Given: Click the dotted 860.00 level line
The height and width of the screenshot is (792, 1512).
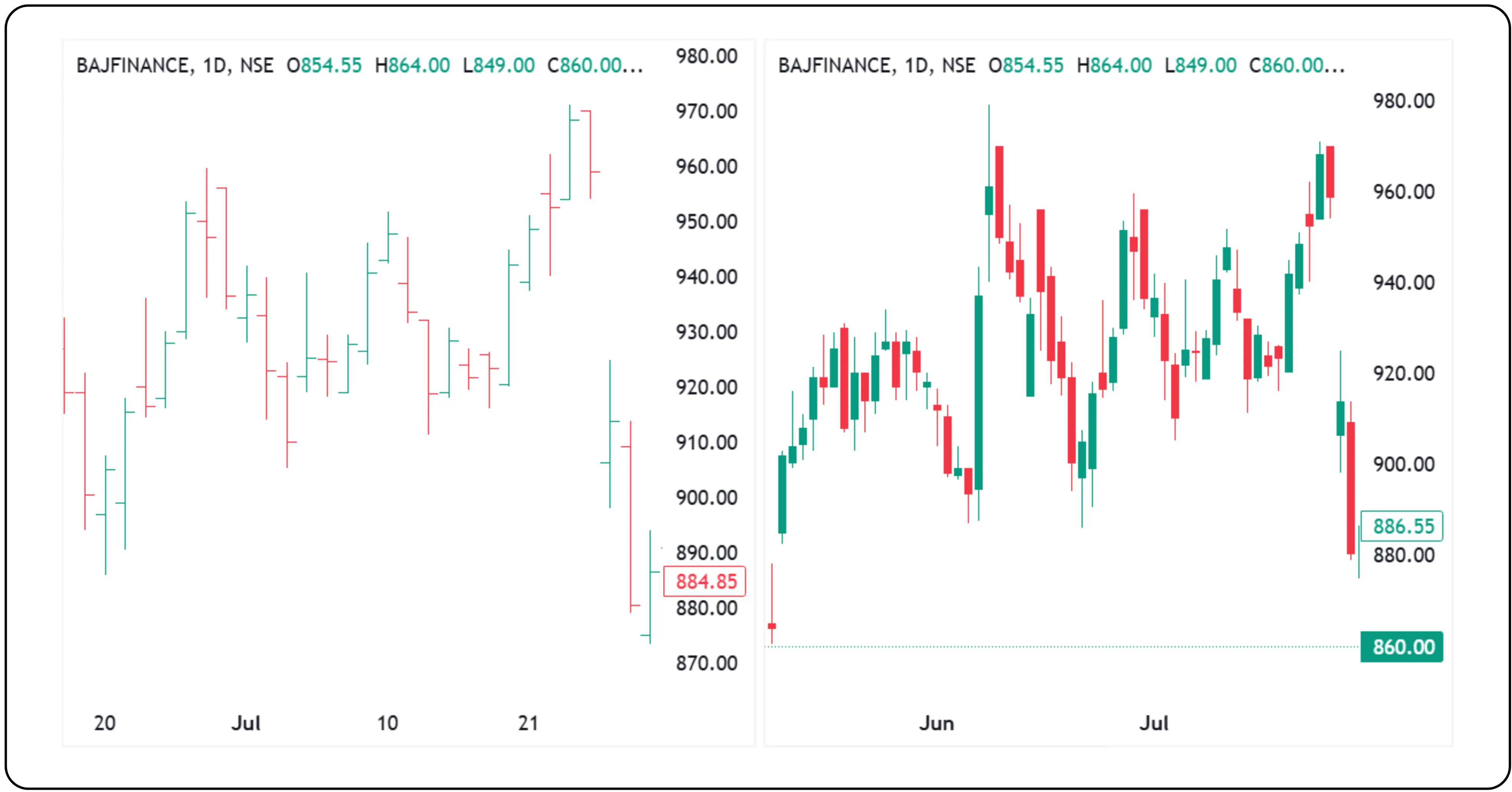Looking at the screenshot, I should [1086, 646].
